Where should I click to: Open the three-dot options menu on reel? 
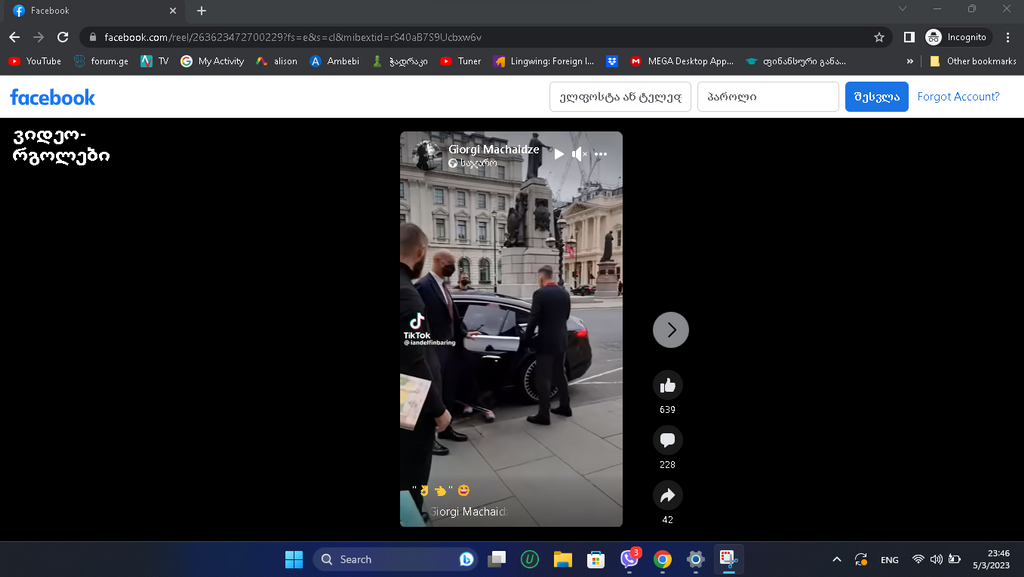601,154
